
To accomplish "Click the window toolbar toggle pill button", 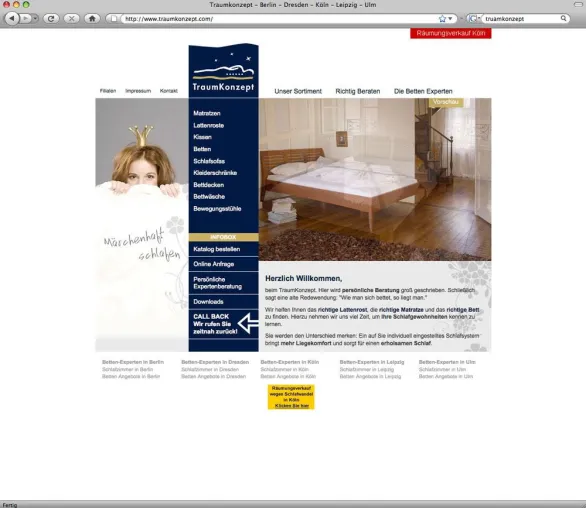I will click(x=579, y=4).
